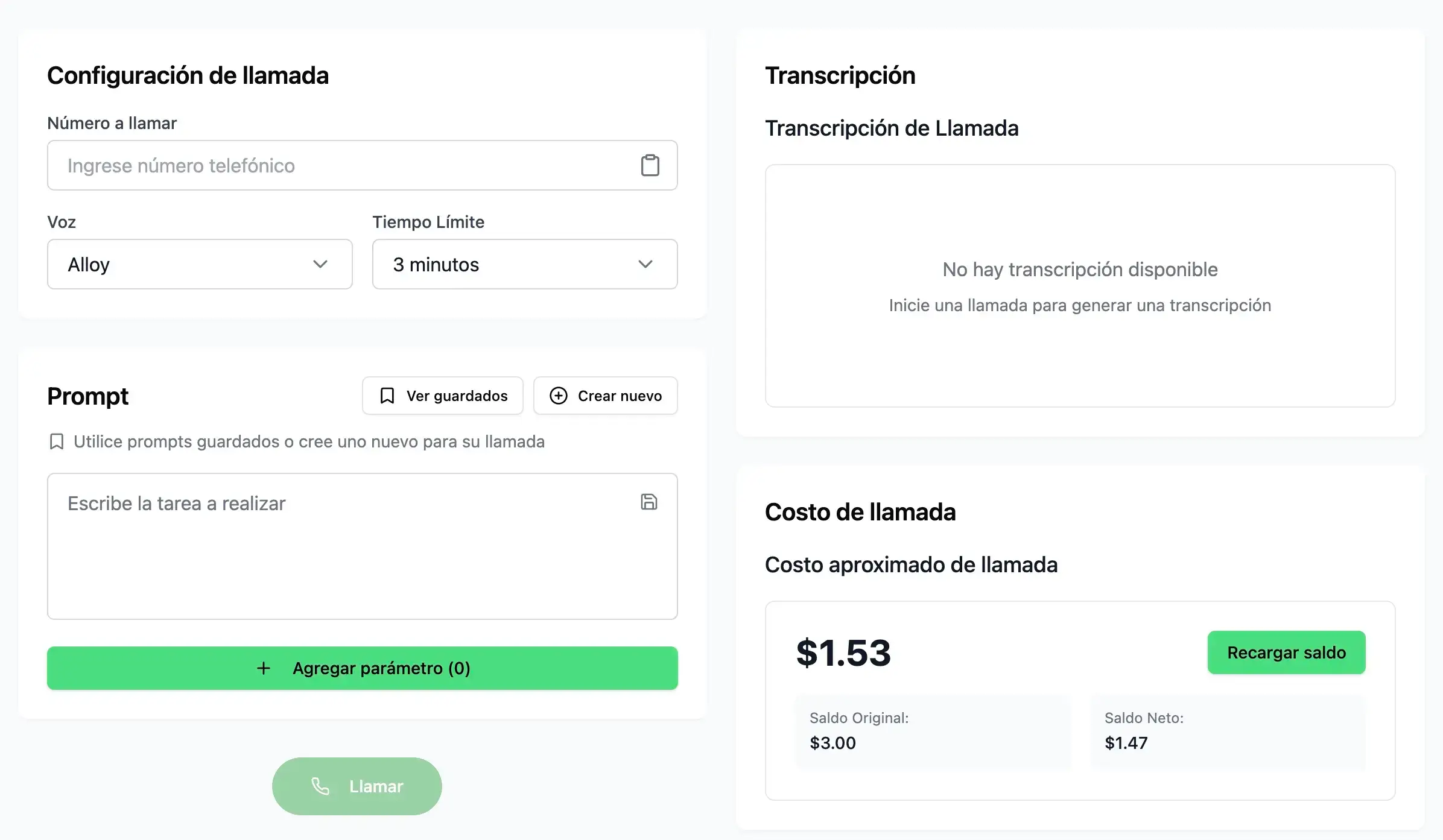Open saved prompts with Ver guardados

[x=442, y=396]
